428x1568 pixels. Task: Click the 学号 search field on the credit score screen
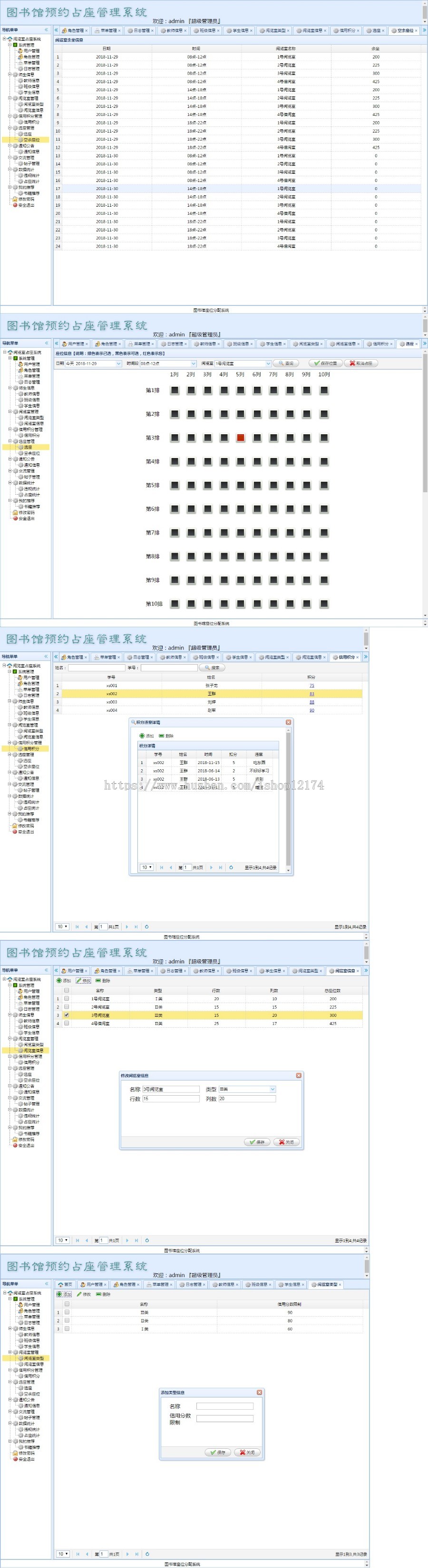tap(169, 668)
